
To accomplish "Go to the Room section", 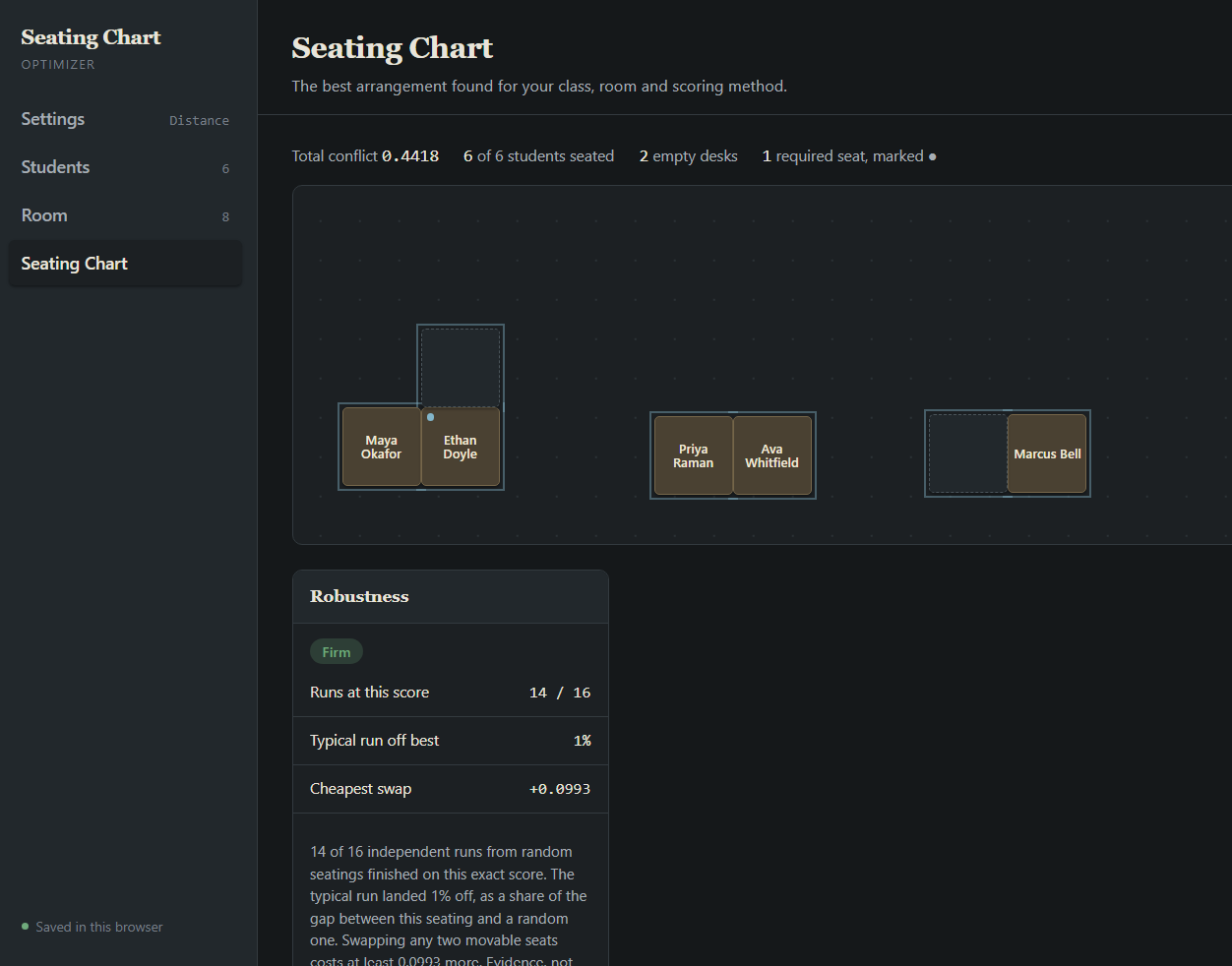I will tap(125, 215).
